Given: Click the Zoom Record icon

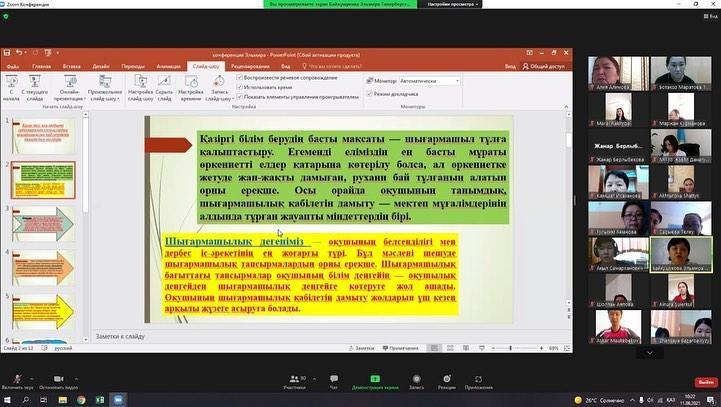Looking at the screenshot, I should (416, 378).
